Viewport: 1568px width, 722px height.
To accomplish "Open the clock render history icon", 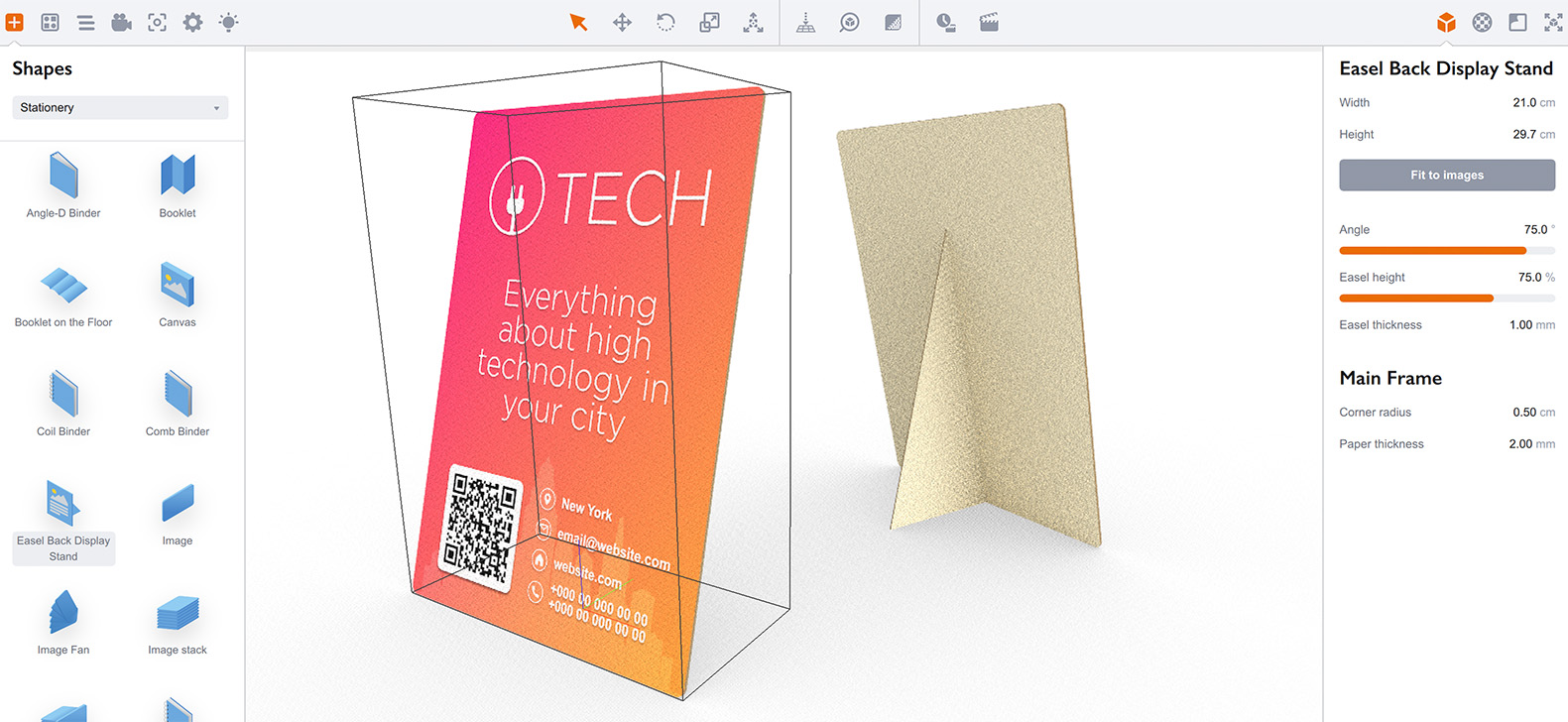I will pos(946,22).
